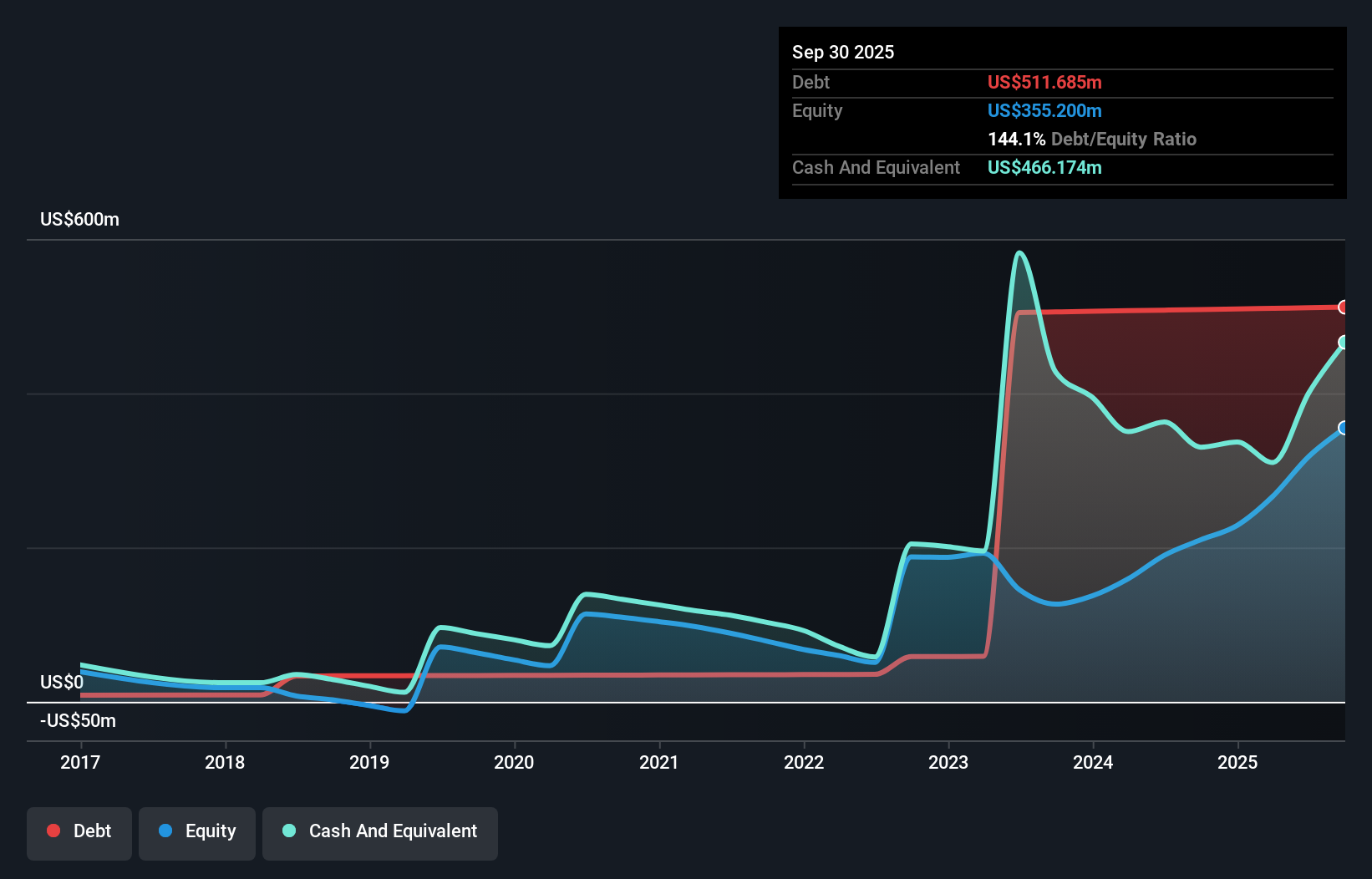Image resolution: width=1372 pixels, height=879 pixels.
Task: Expand the Cash And Equivalent tooltip row
Action: pyautogui.click(x=876, y=167)
